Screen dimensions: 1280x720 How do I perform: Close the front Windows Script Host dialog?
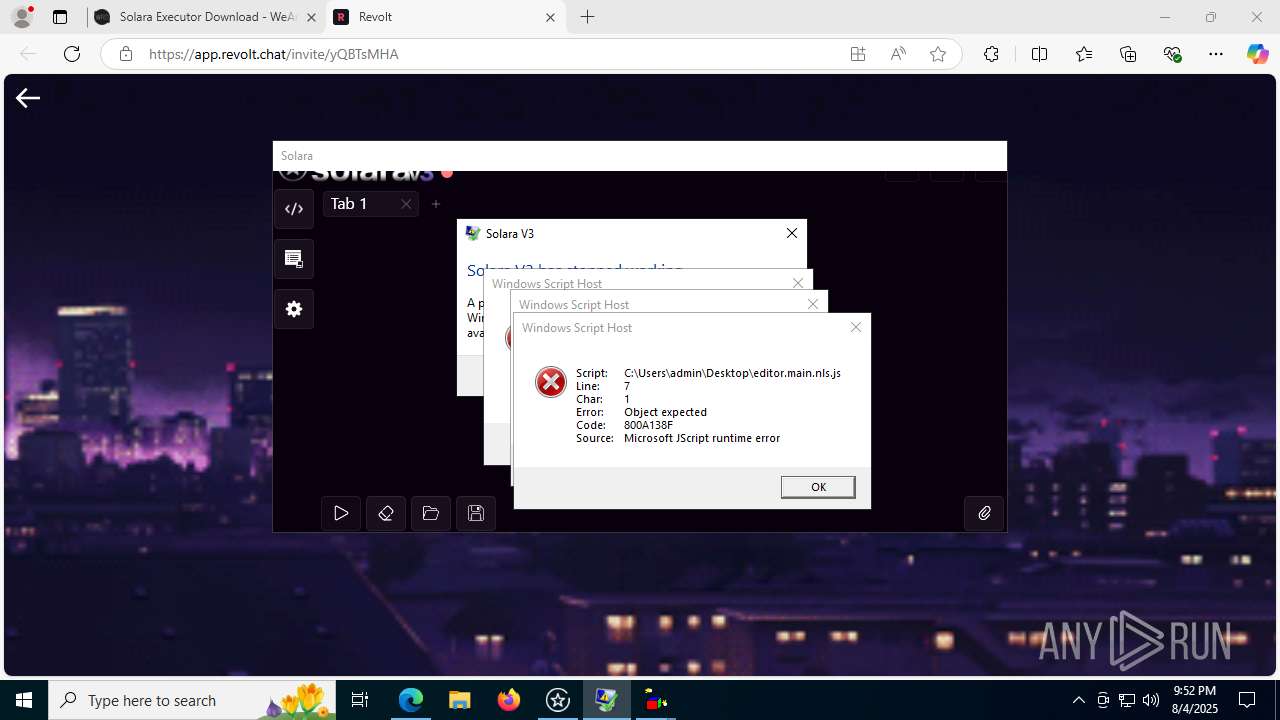click(855, 327)
